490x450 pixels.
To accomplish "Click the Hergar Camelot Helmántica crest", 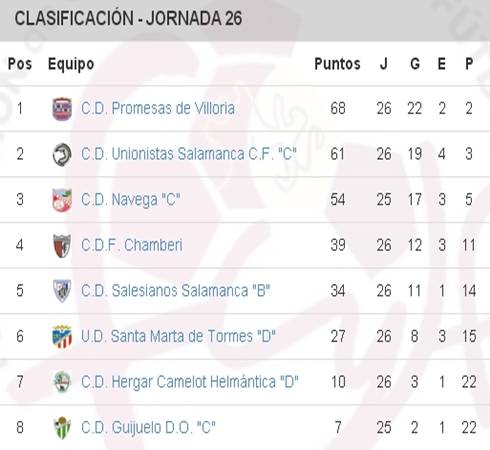I will point(62,382).
